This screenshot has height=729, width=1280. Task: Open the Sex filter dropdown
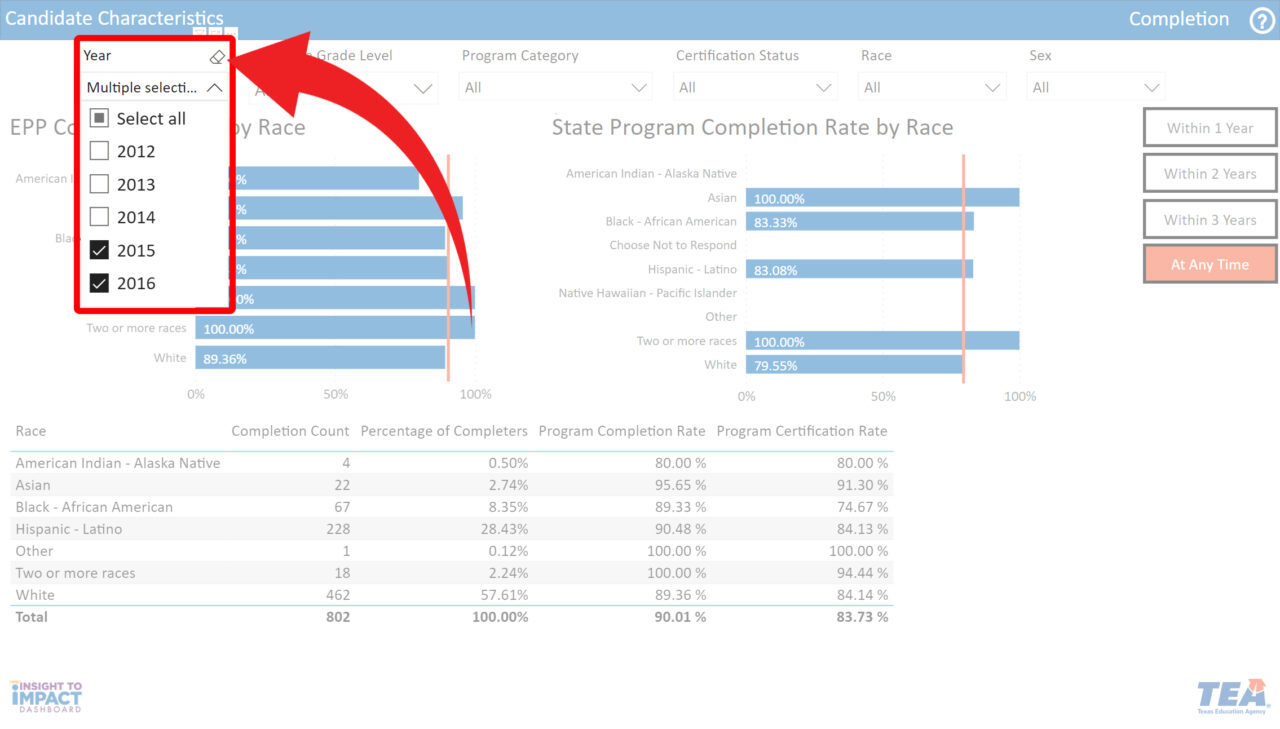click(1095, 88)
